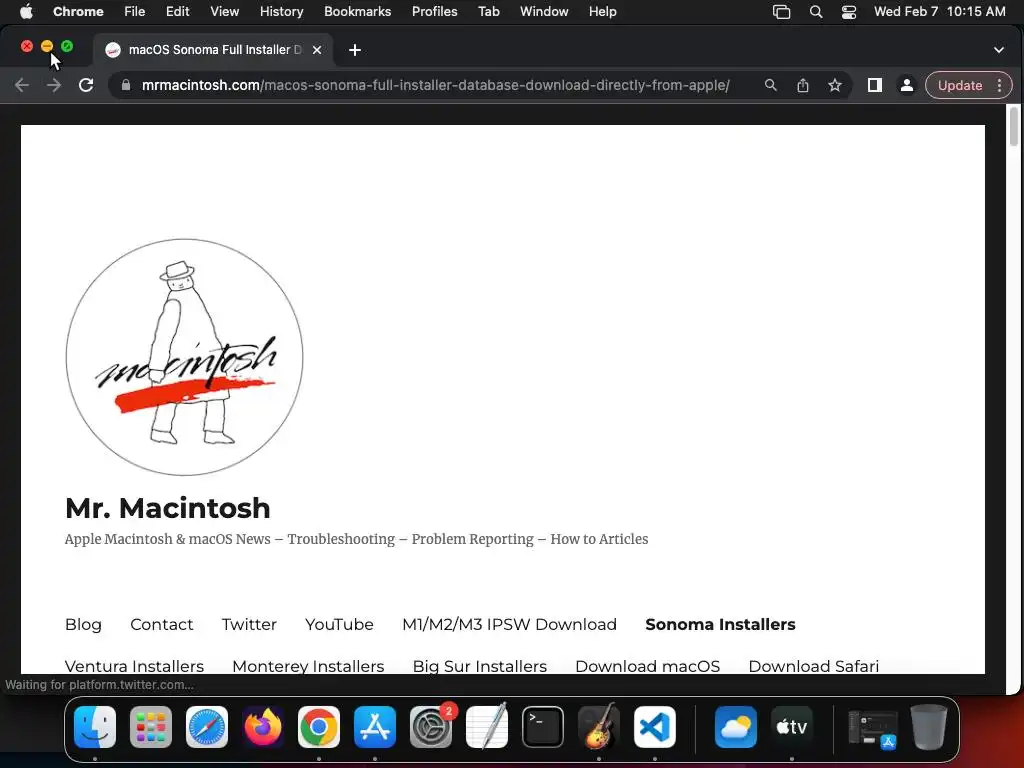Open the Monterey Installers link
This screenshot has height=768, width=1024.
[308, 666]
